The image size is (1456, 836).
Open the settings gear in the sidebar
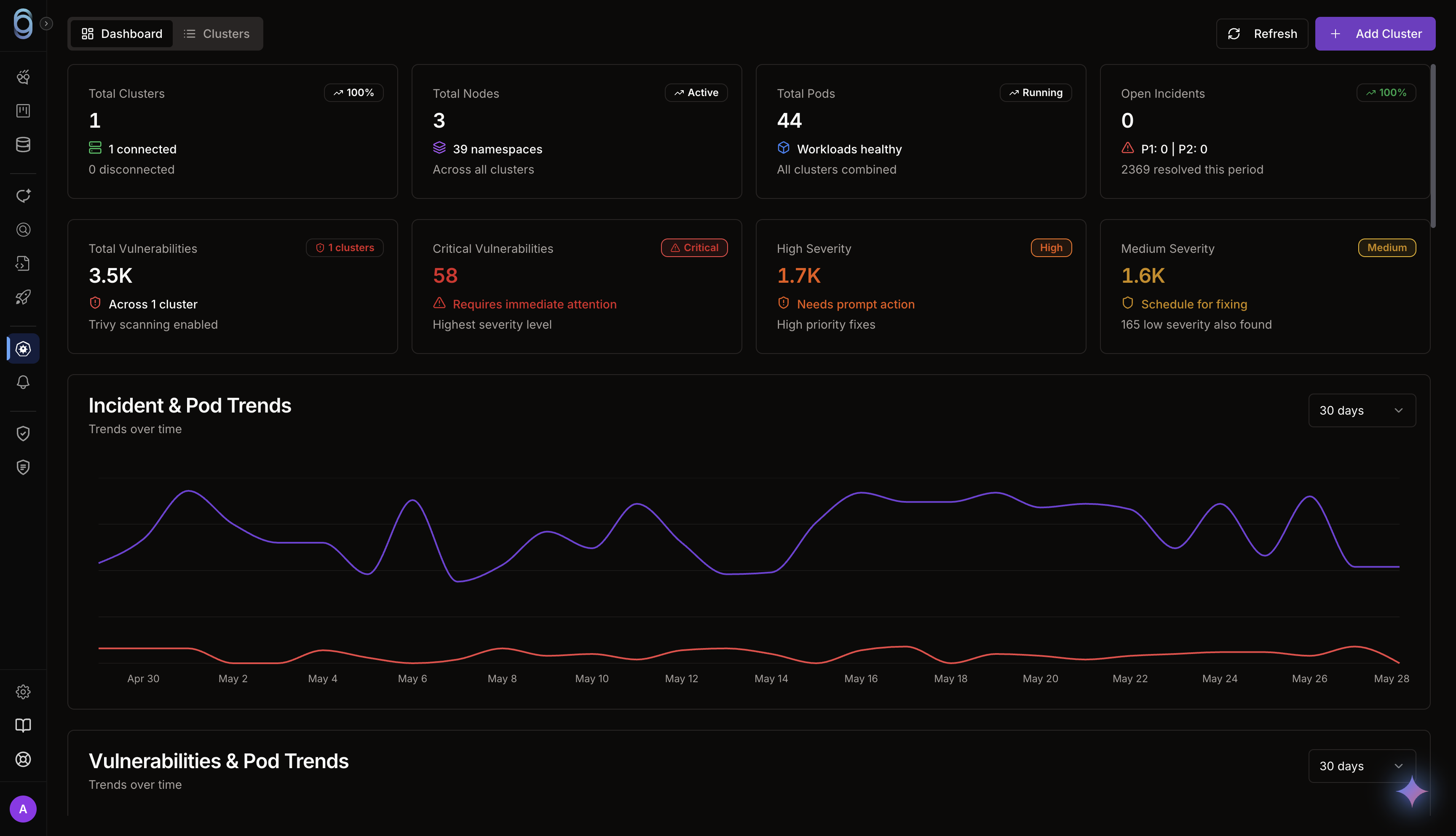point(23,692)
